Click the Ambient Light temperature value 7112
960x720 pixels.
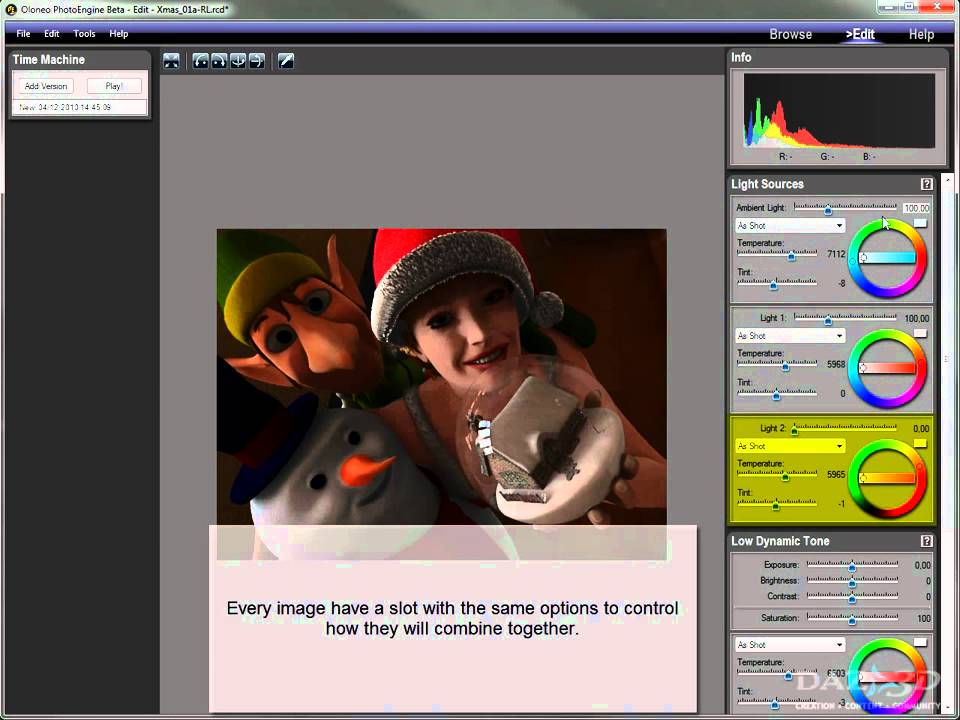coord(836,253)
